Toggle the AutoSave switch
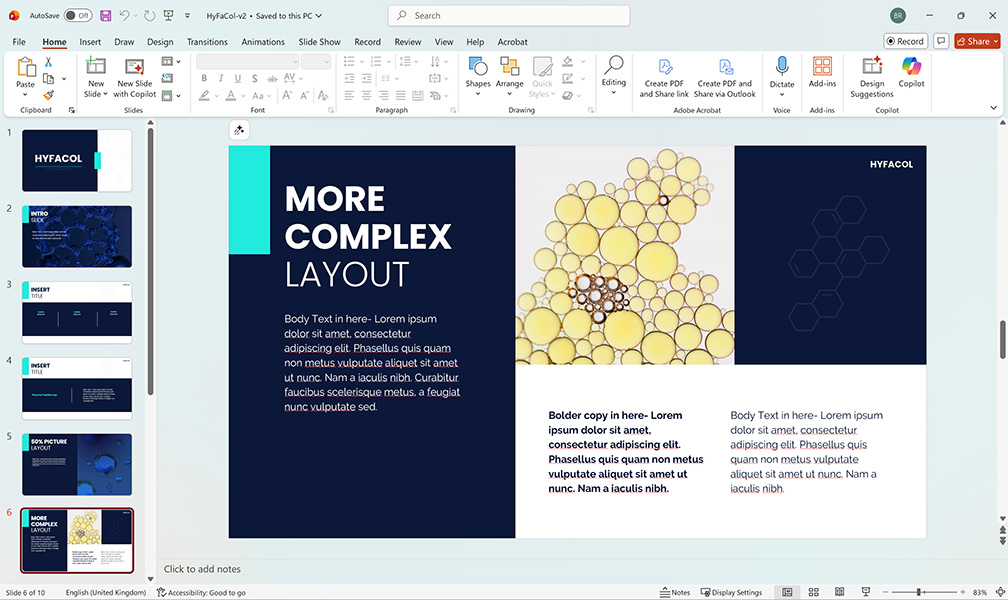This screenshot has width=1008, height=600. (77, 16)
